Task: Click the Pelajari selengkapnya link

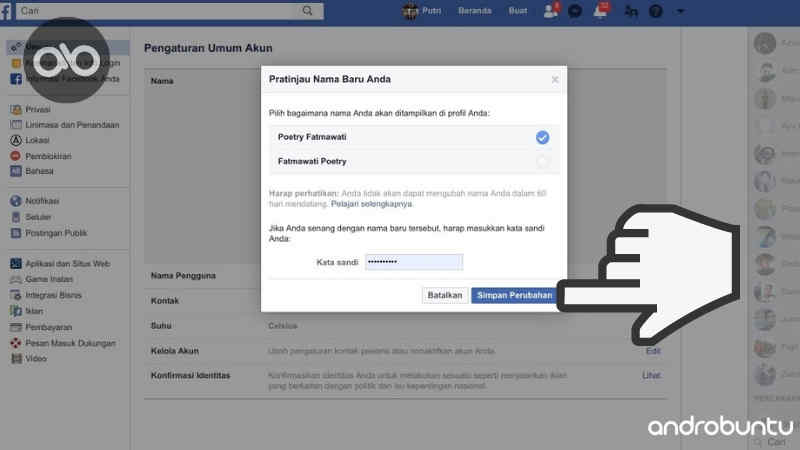Action: point(371,204)
